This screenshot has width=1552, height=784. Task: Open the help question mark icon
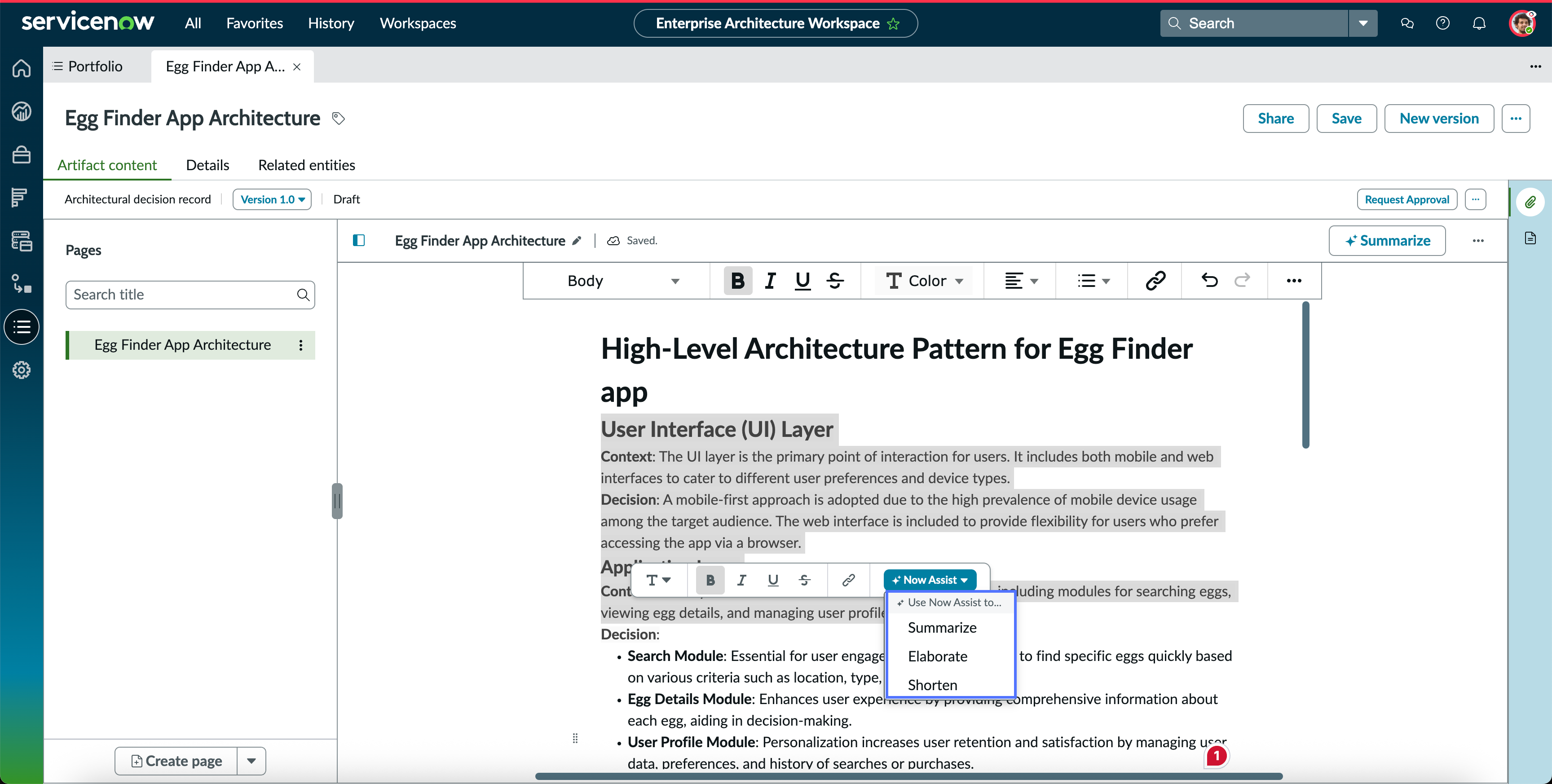[1442, 23]
